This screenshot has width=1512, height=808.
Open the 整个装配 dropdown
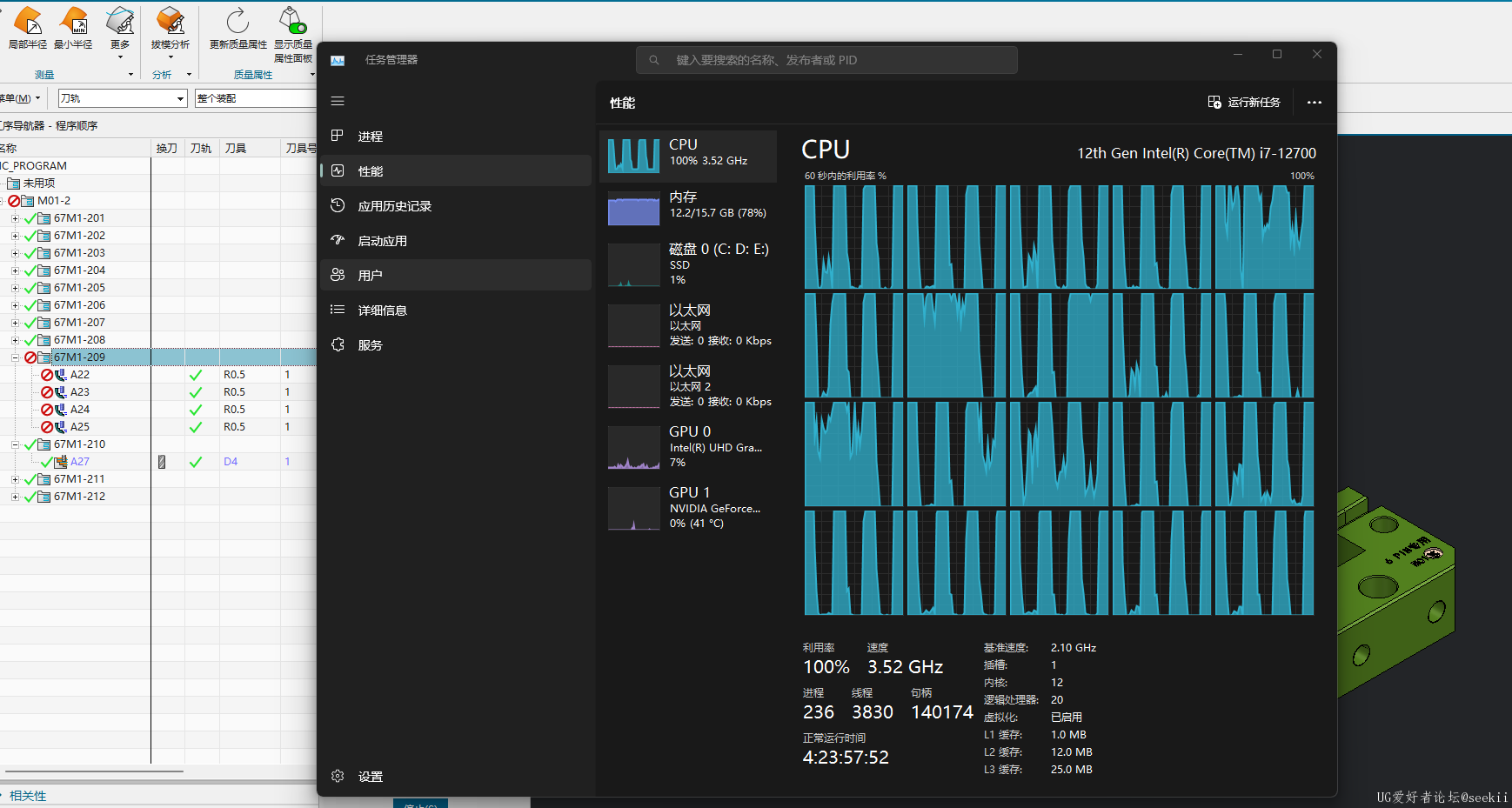click(x=256, y=98)
